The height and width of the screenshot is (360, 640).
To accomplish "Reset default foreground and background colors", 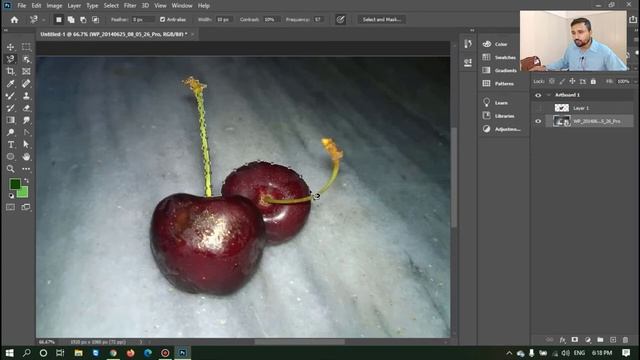I will (x=11, y=196).
